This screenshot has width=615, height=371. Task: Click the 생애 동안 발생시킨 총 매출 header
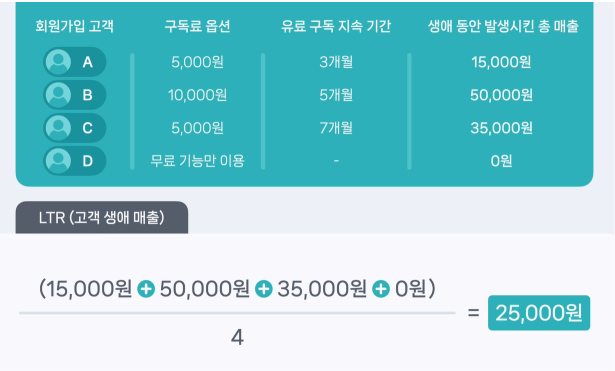coord(503,26)
